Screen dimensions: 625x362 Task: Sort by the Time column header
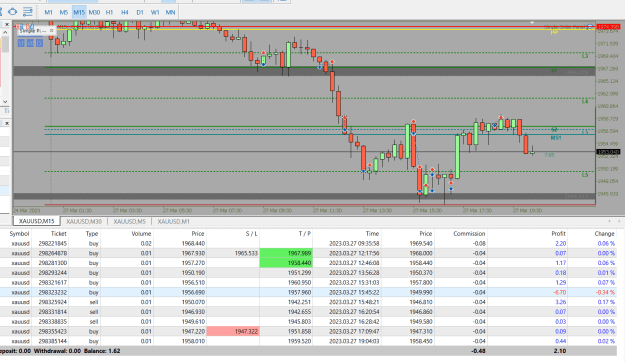click(x=372, y=234)
